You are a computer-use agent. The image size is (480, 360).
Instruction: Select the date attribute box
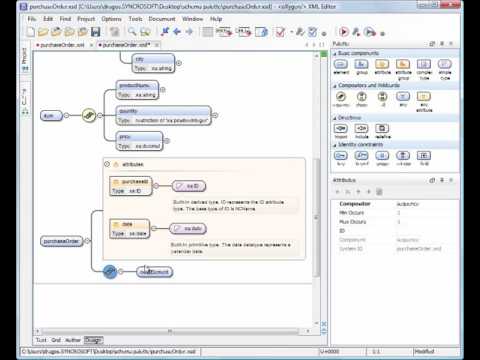click(x=130, y=229)
